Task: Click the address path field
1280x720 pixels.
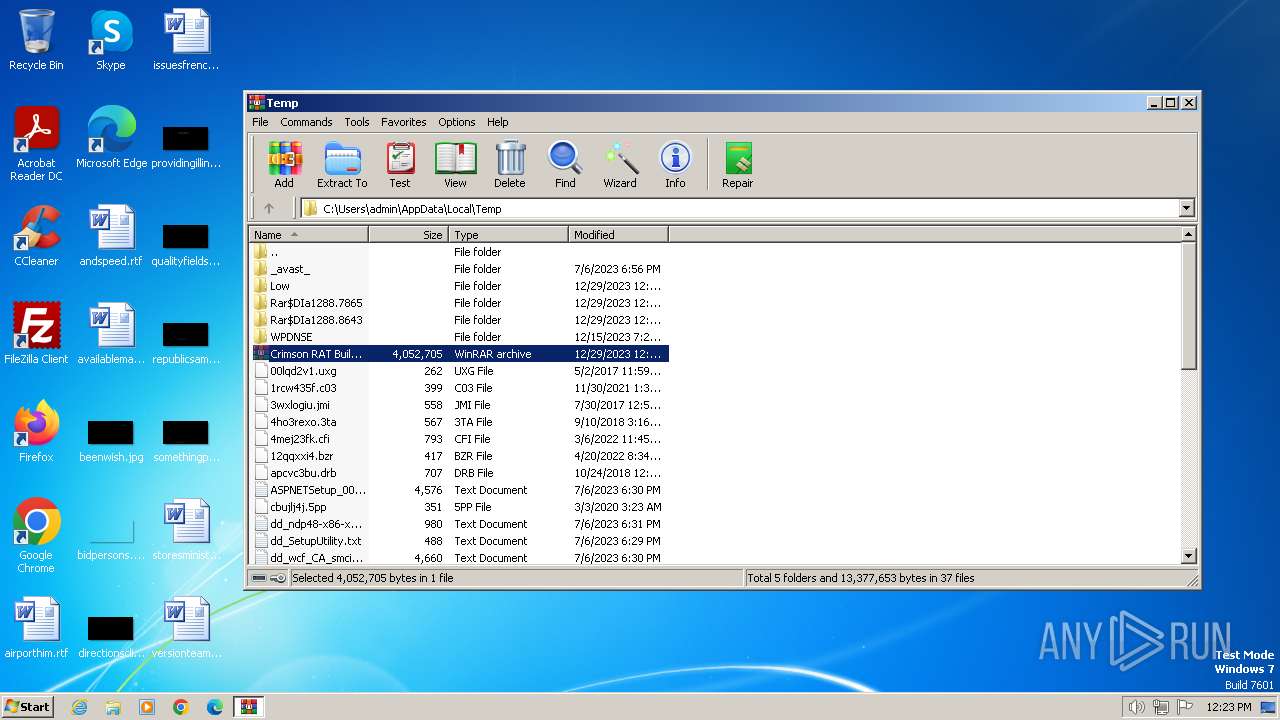Action: coord(740,208)
